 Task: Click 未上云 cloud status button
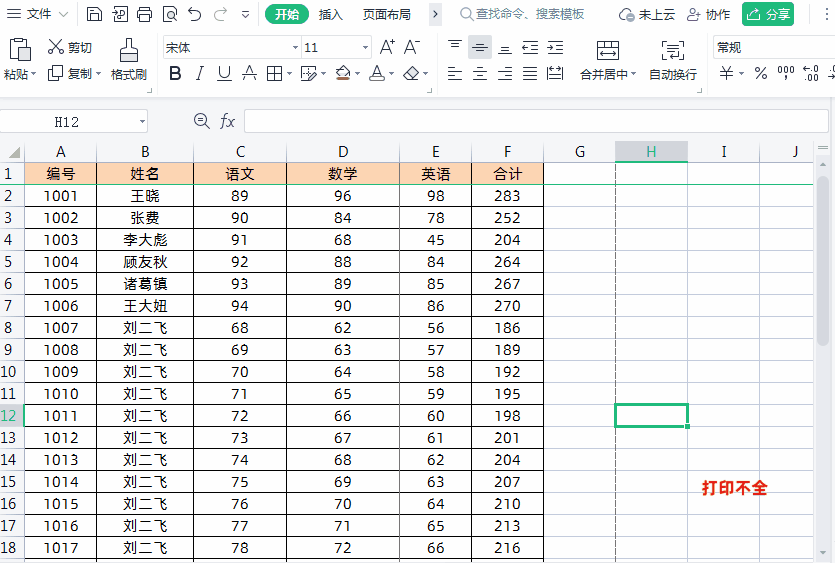point(647,14)
